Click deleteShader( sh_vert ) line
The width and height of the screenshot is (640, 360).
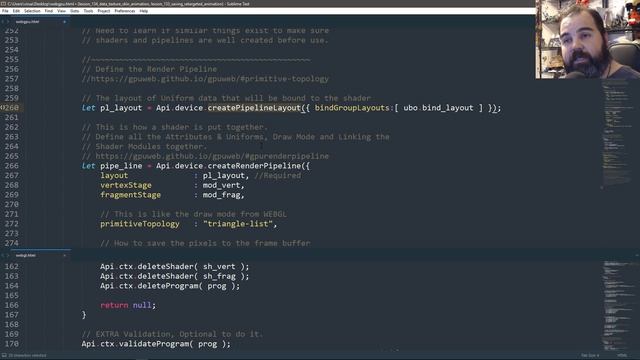click(175, 267)
